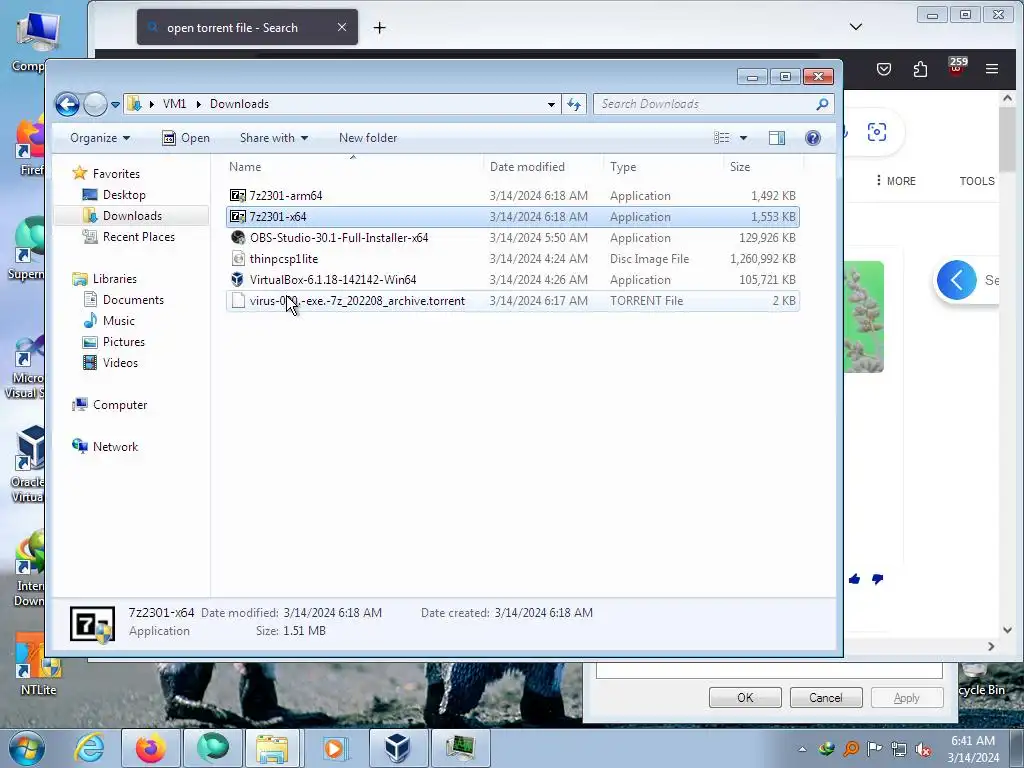
Task: Open the Windows Start menu
Action: click(x=27, y=748)
